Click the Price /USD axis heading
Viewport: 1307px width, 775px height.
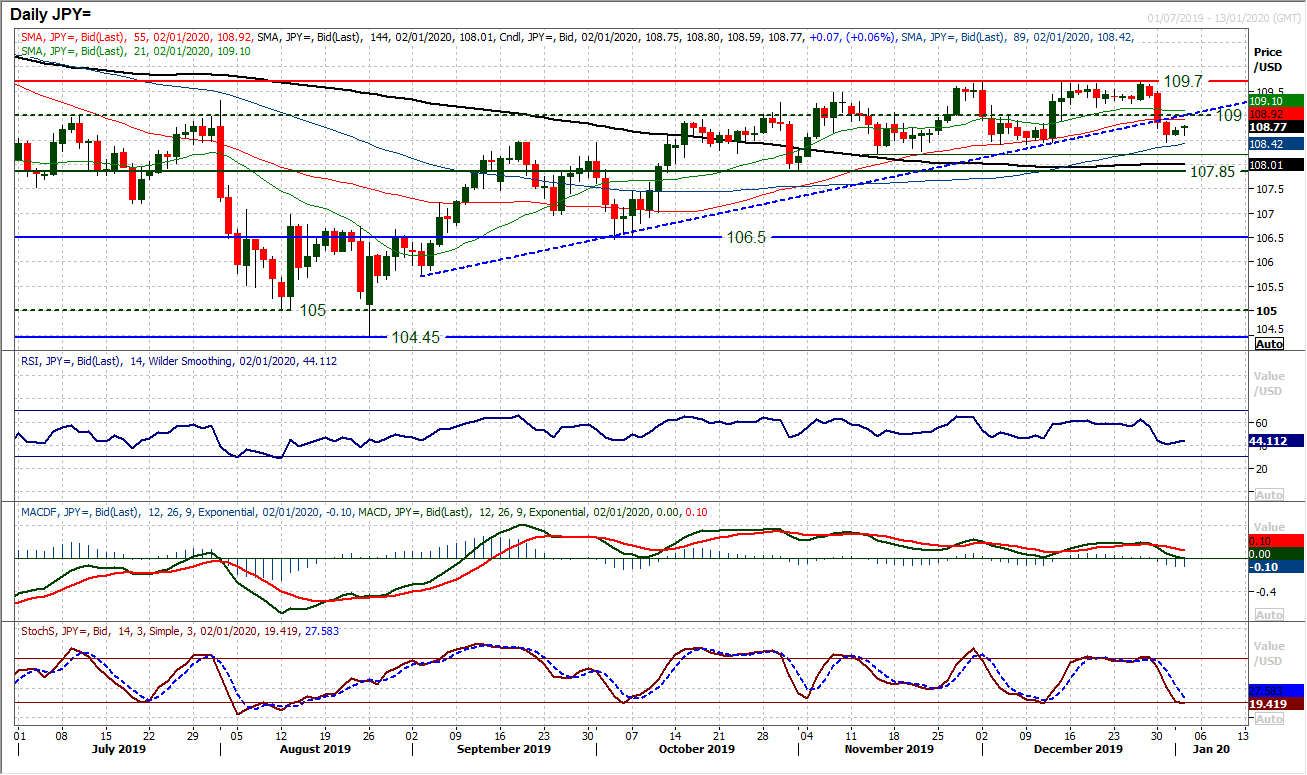(1269, 58)
